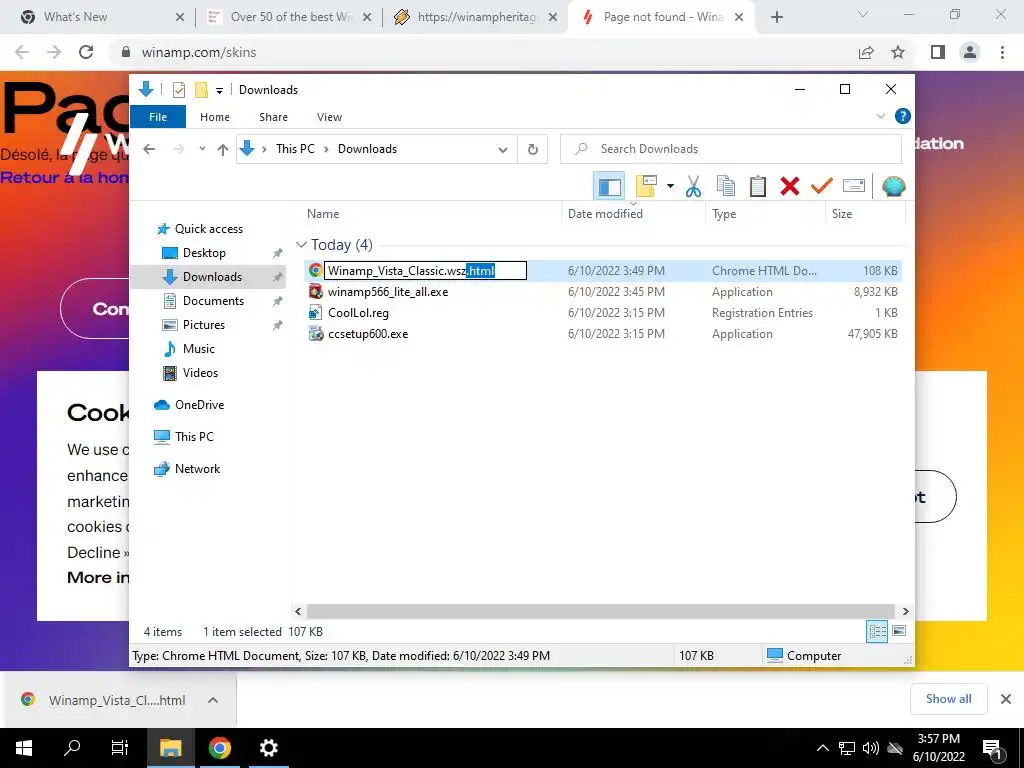Switch to What's New Chrome tab
1024x768 pixels.
tap(98, 17)
